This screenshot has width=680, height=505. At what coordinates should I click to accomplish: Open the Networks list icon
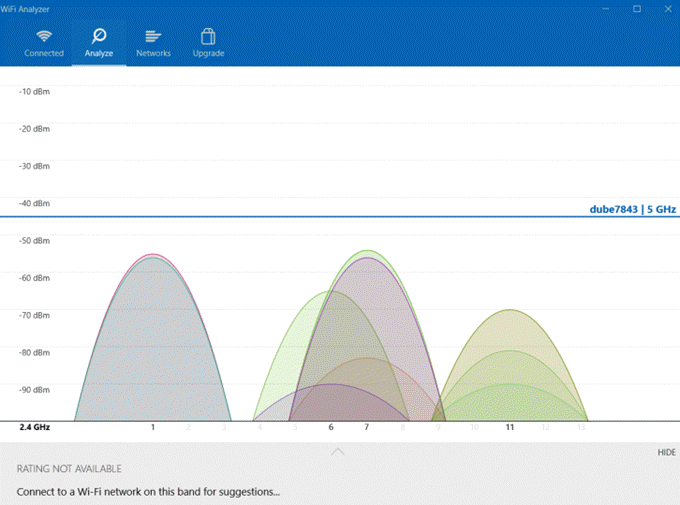pos(153,42)
